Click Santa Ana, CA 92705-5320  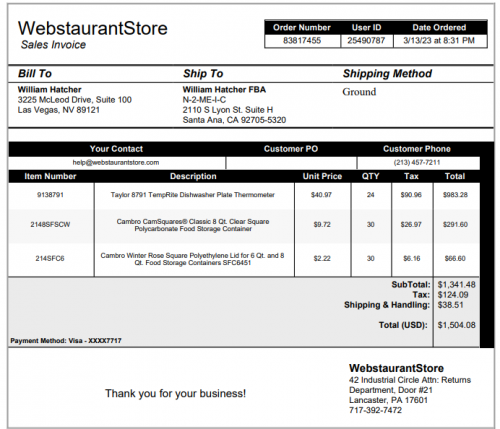pos(234,120)
